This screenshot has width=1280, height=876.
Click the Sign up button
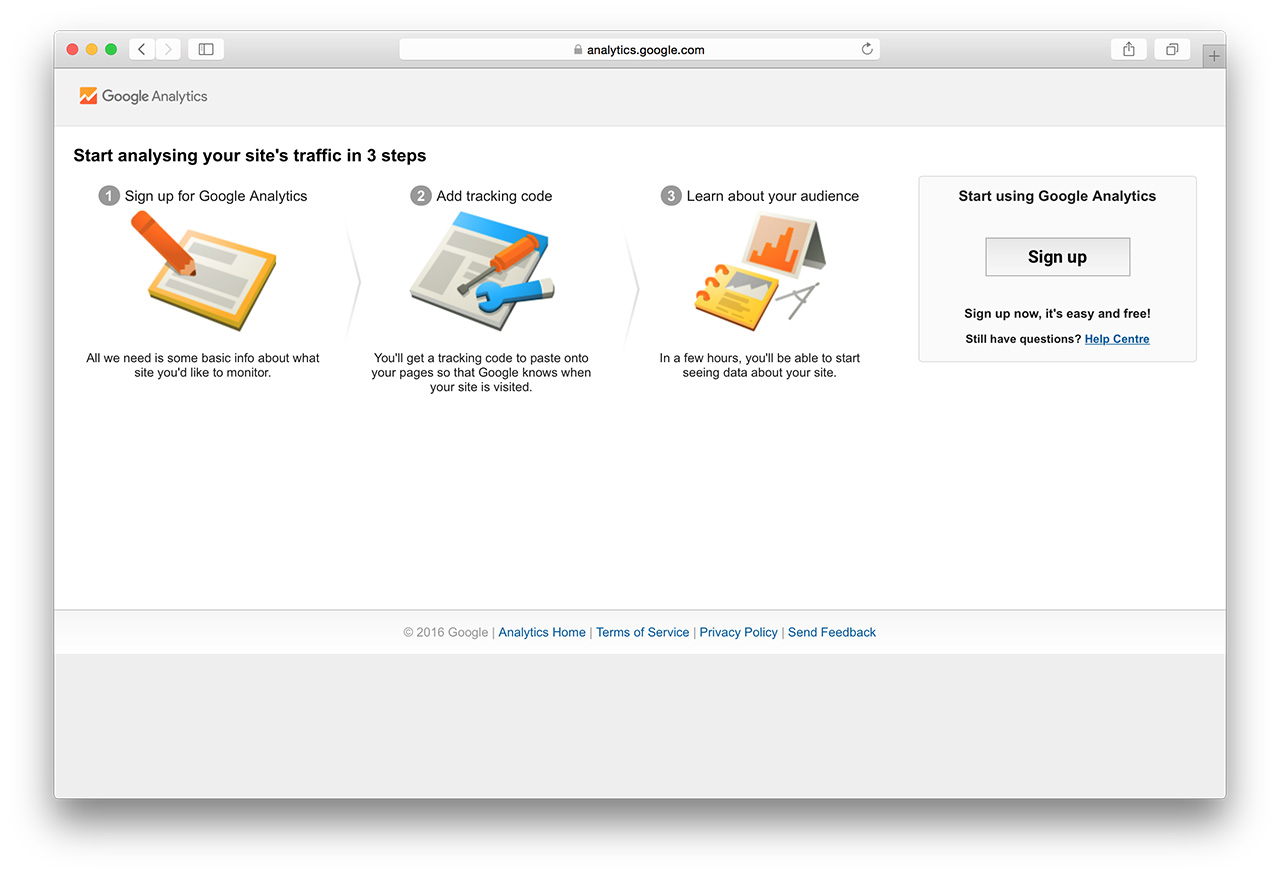[1057, 257]
